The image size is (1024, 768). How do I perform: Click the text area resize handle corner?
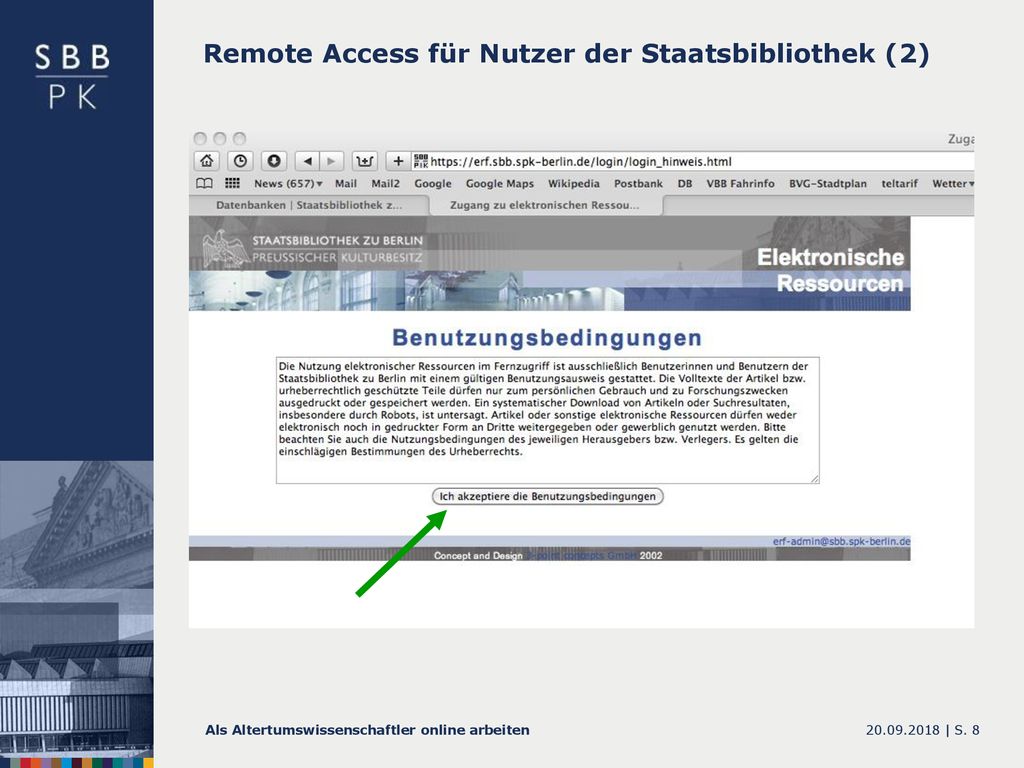point(814,479)
